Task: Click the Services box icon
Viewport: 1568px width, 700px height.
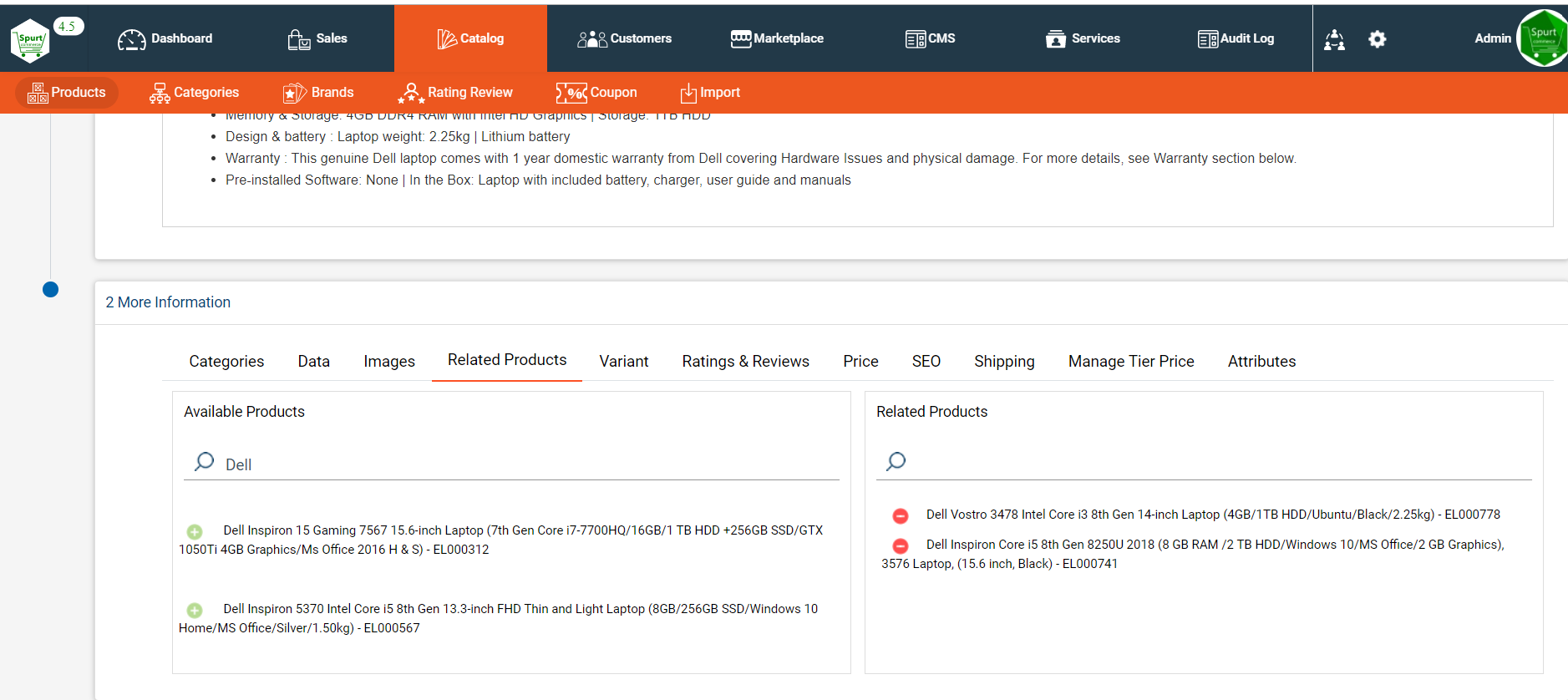Action: (1056, 39)
